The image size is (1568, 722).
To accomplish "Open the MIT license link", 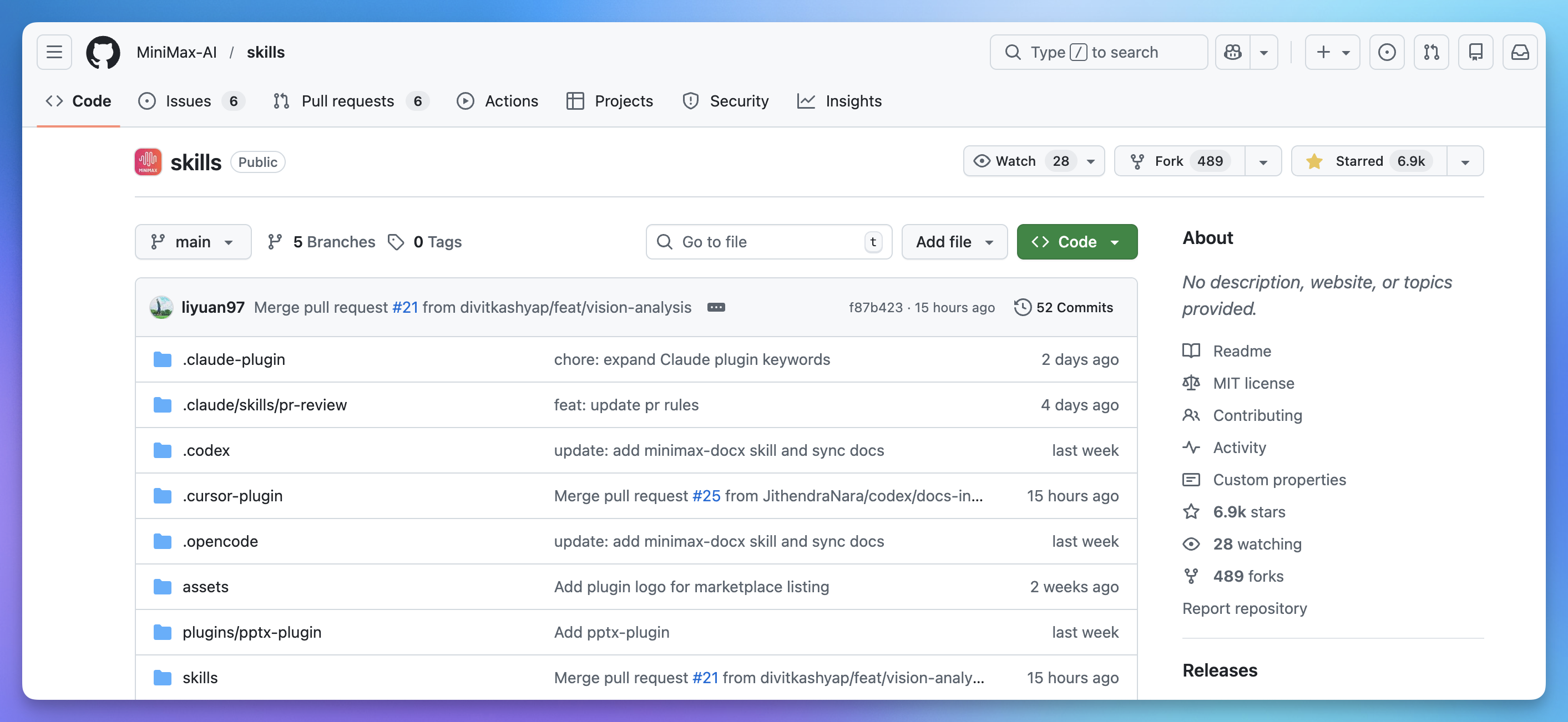I will coord(1253,383).
